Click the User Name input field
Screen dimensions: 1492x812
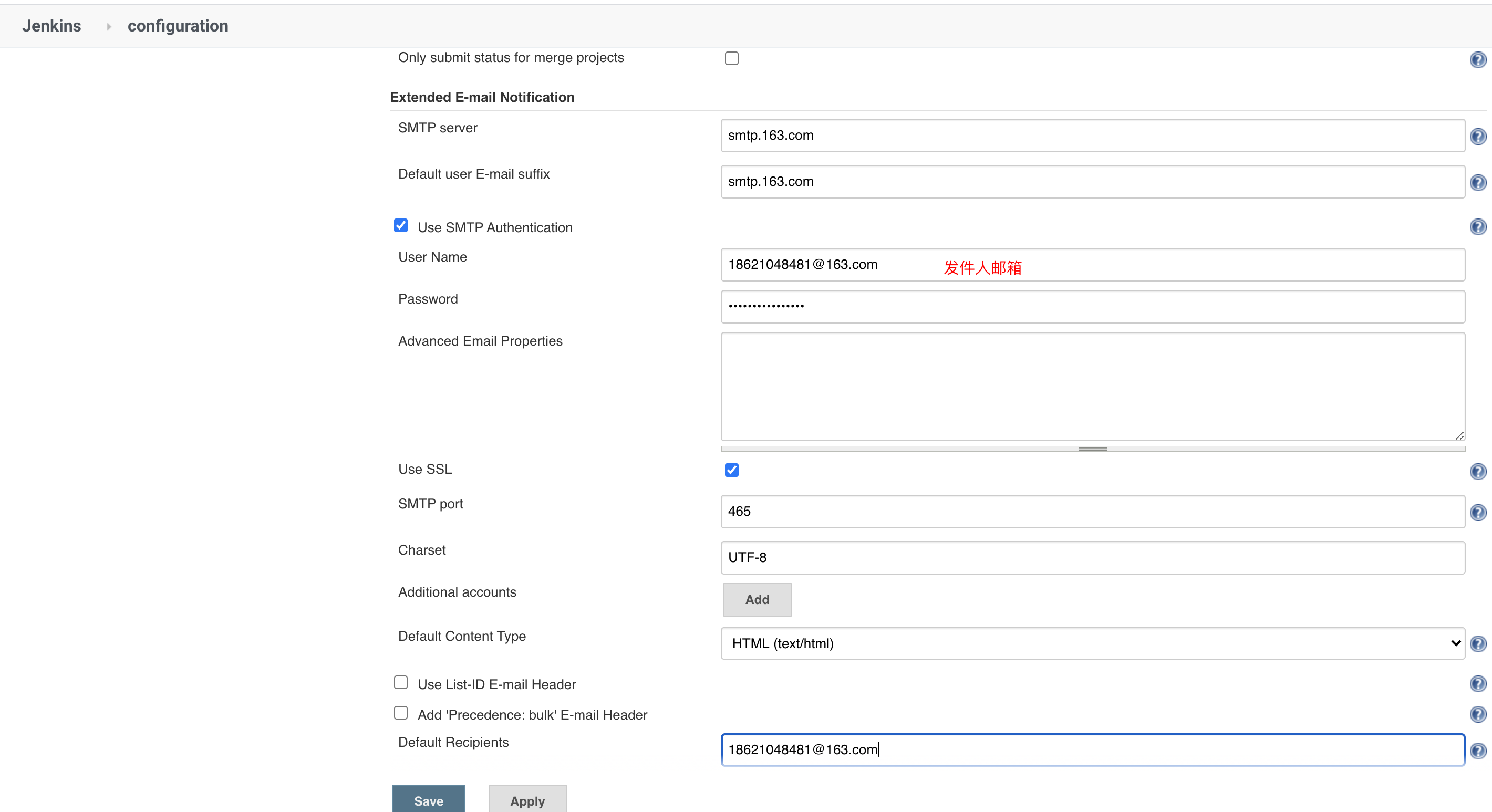[x=1092, y=265]
